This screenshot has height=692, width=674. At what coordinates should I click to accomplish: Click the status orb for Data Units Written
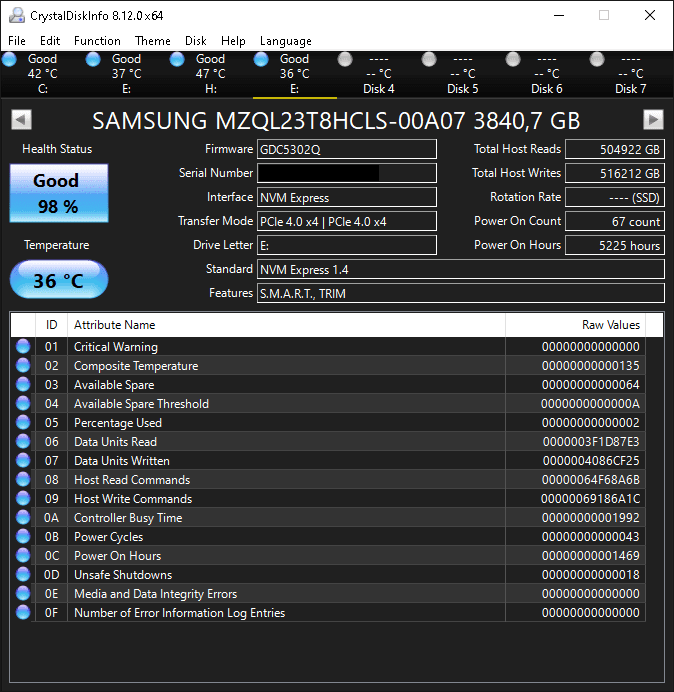[x=23, y=460]
